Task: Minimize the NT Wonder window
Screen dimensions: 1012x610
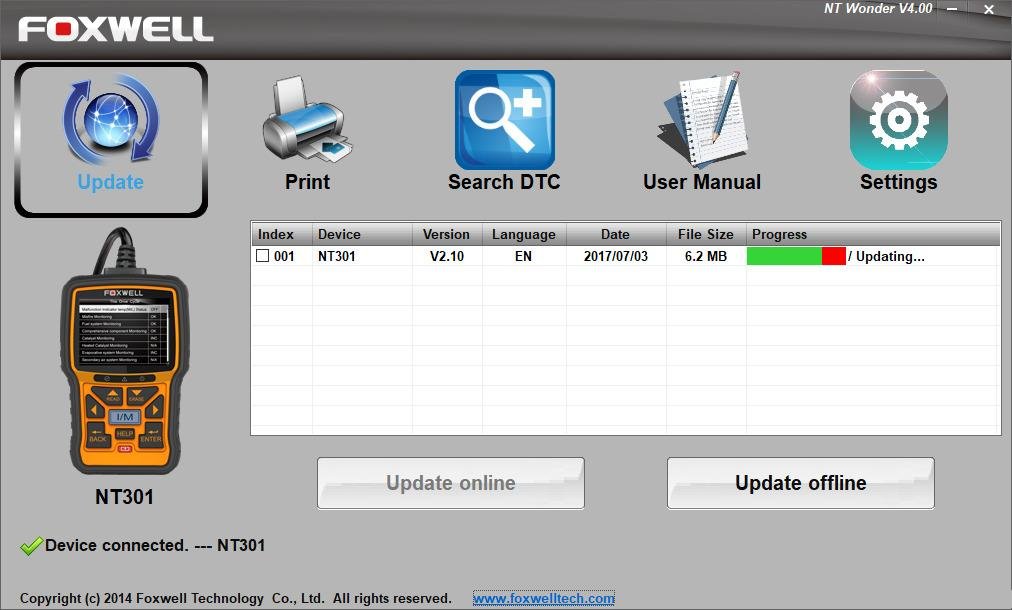Action: point(952,9)
